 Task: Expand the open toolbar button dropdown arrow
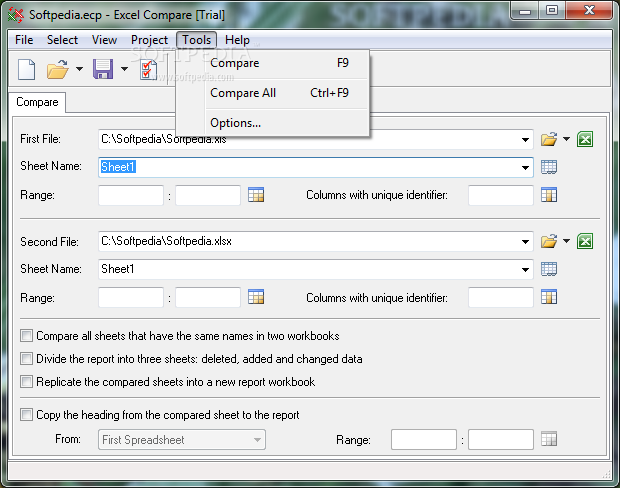click(79, 69)
